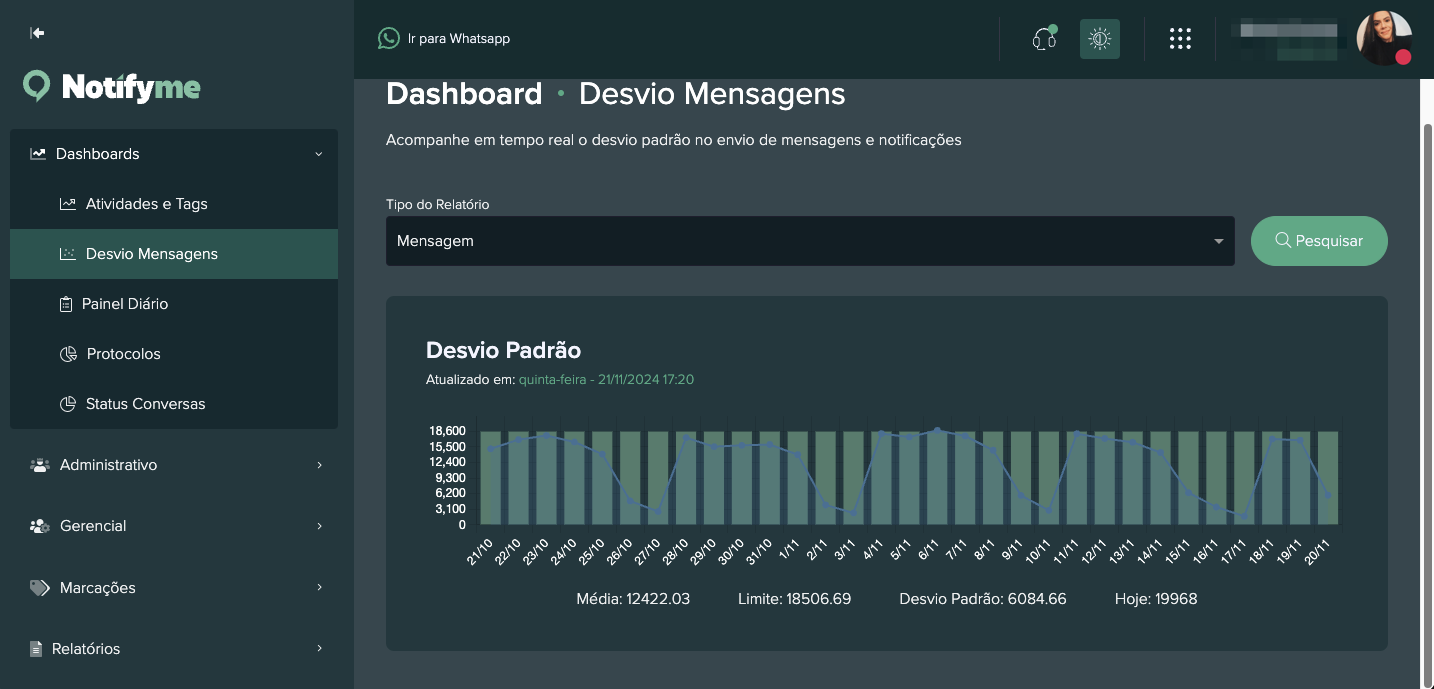Click the magnifier icon inside Pesquisar button
The image size is (1434, 689).
pos(1283,240)
